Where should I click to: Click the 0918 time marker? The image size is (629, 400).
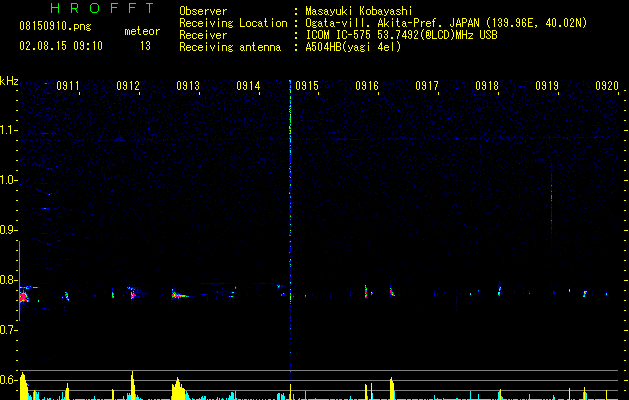tap(487, 86)
